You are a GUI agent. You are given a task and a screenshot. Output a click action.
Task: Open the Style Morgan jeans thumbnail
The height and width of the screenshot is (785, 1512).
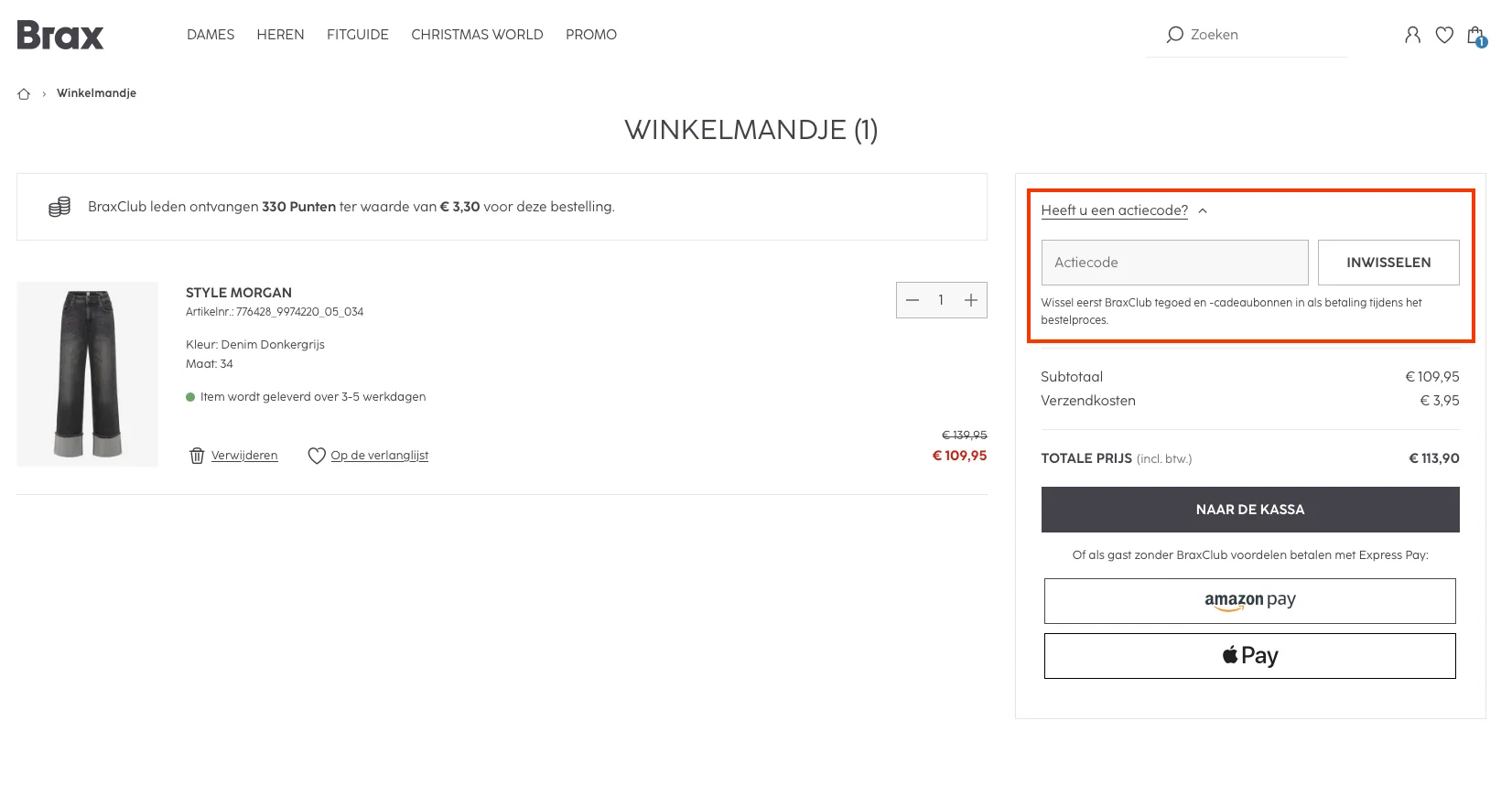pyautogui.click(x=88, y=374)
